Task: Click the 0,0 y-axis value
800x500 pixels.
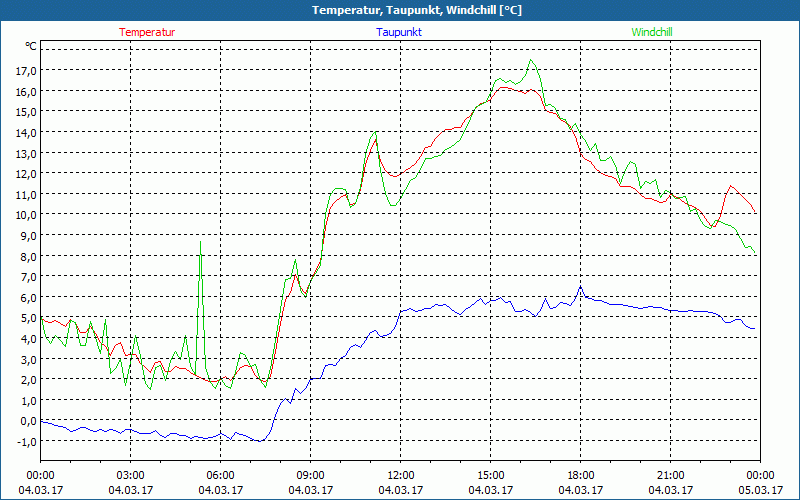Action: tap(28, 421)
